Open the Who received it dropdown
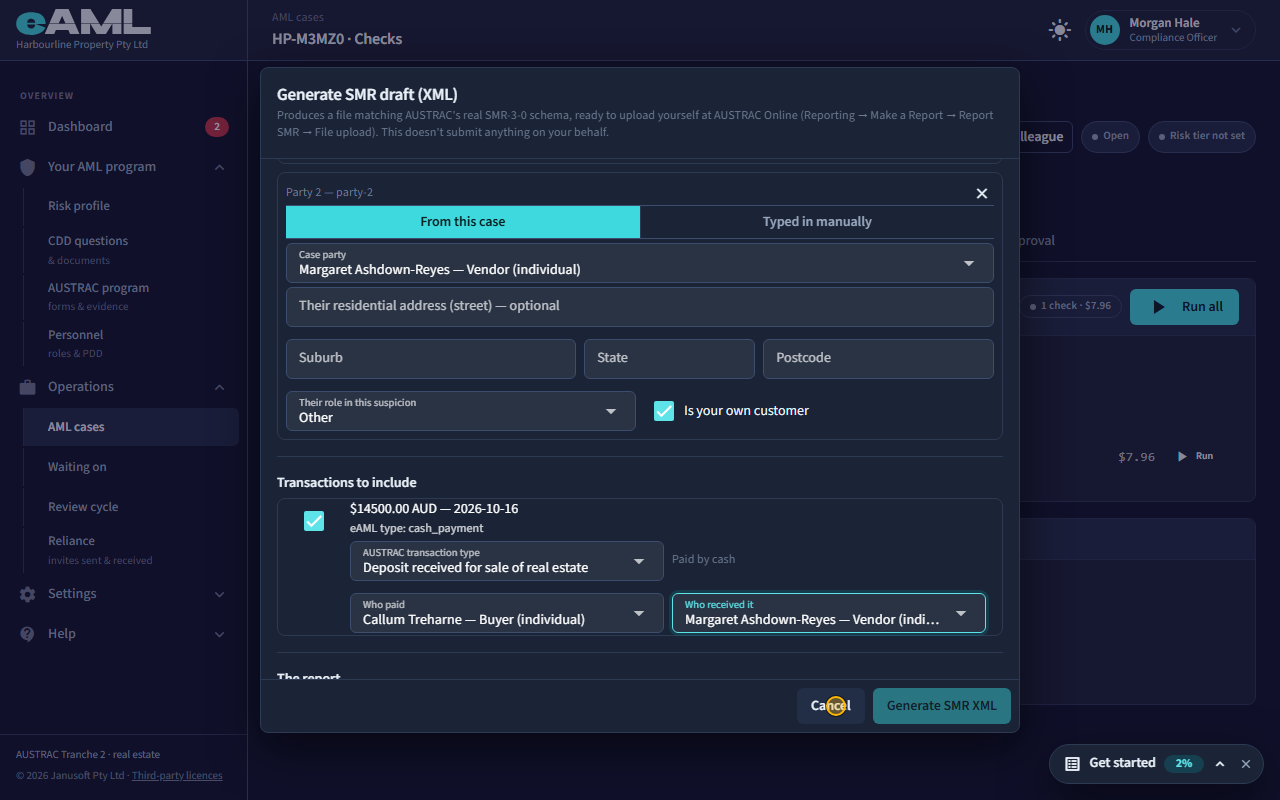 (829, 613)
